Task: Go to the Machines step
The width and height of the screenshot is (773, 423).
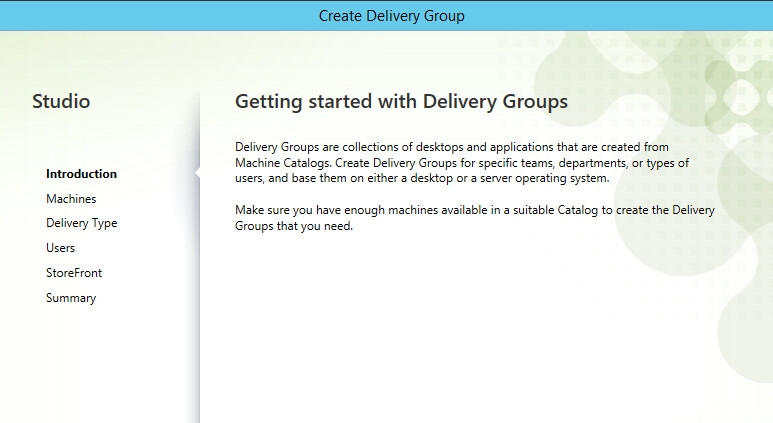Action: pos(71,199)
